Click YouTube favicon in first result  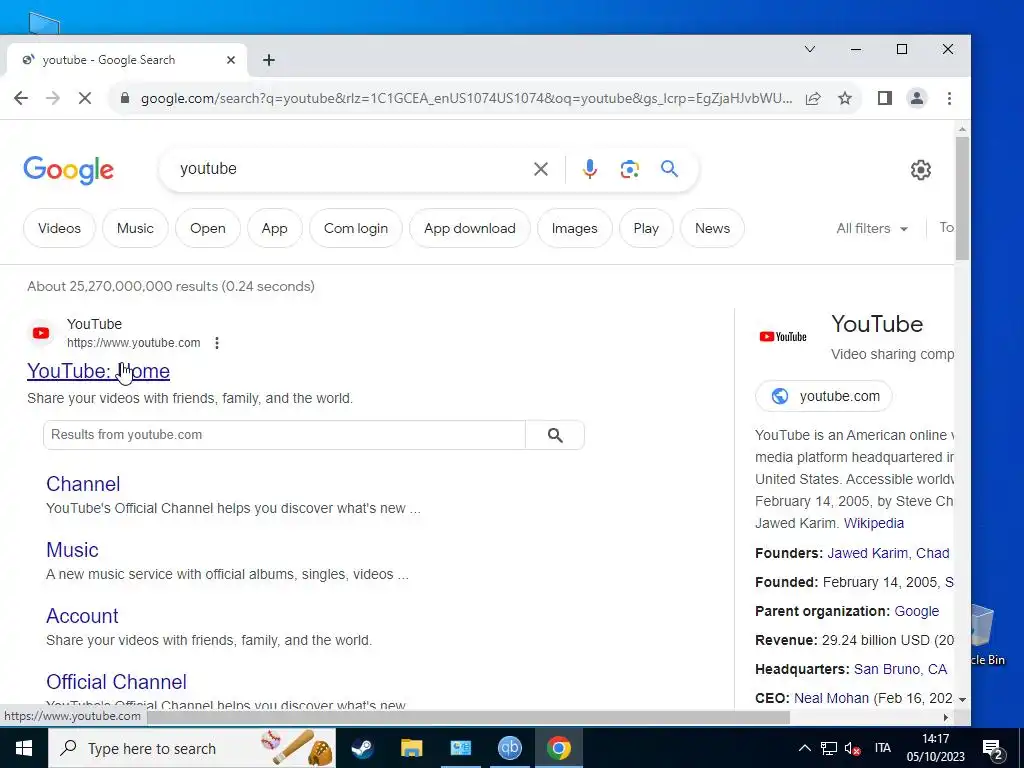point(41,333)
